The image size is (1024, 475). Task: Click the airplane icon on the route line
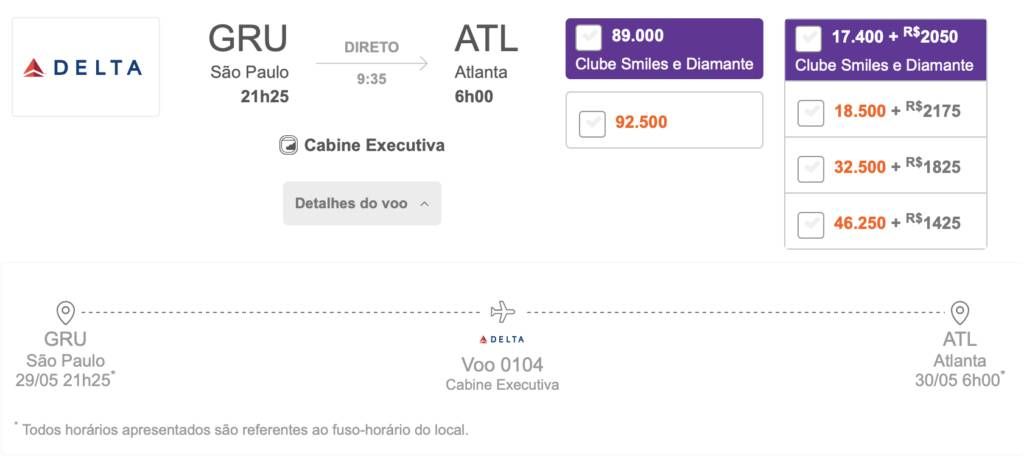click(502, 312)
